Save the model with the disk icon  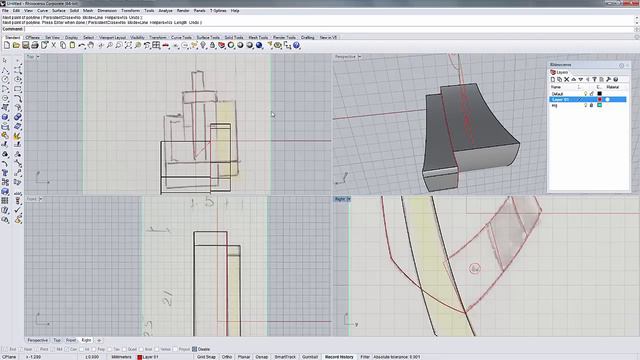point(26,45)
